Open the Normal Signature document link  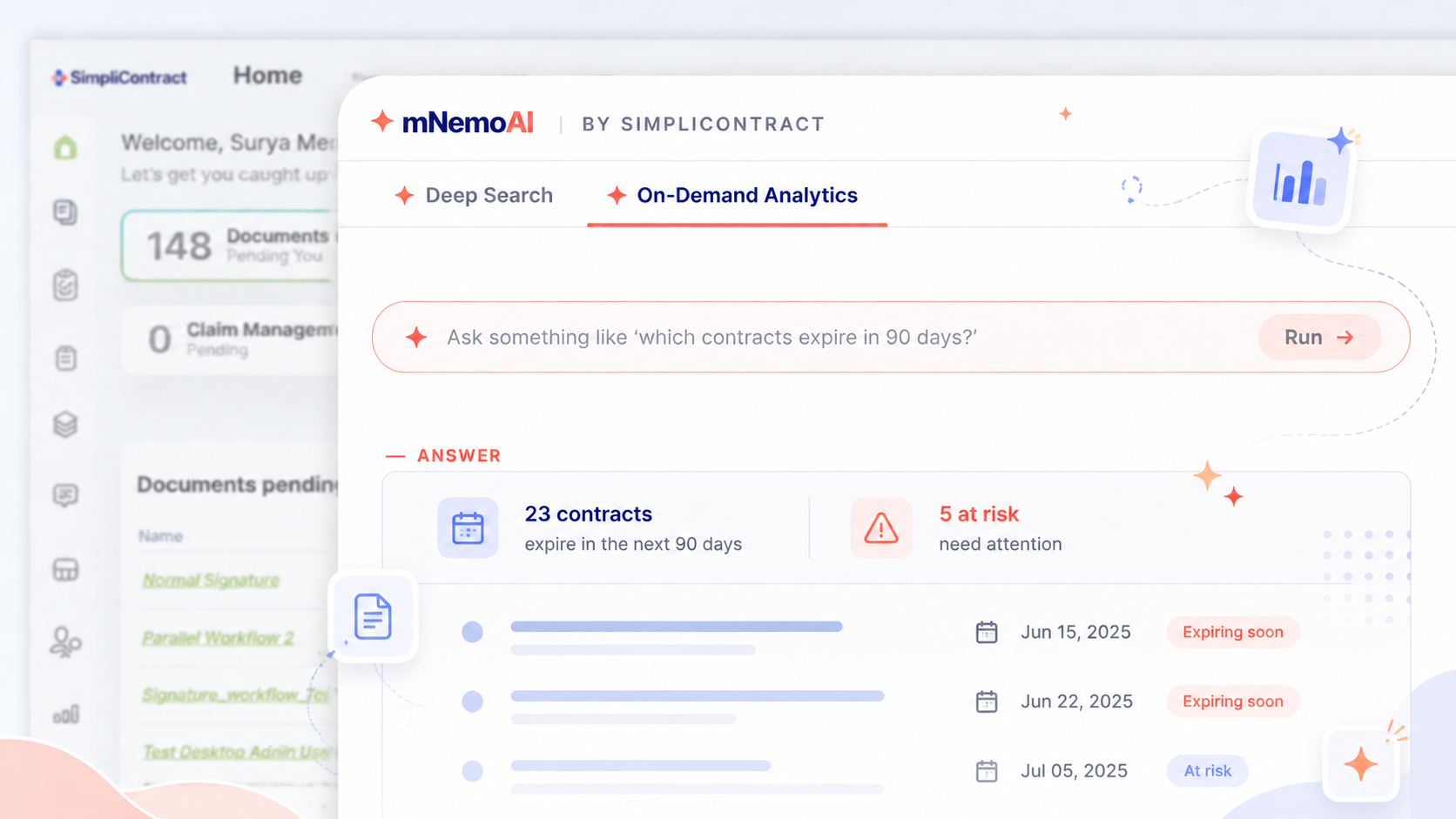click(211, 581)
